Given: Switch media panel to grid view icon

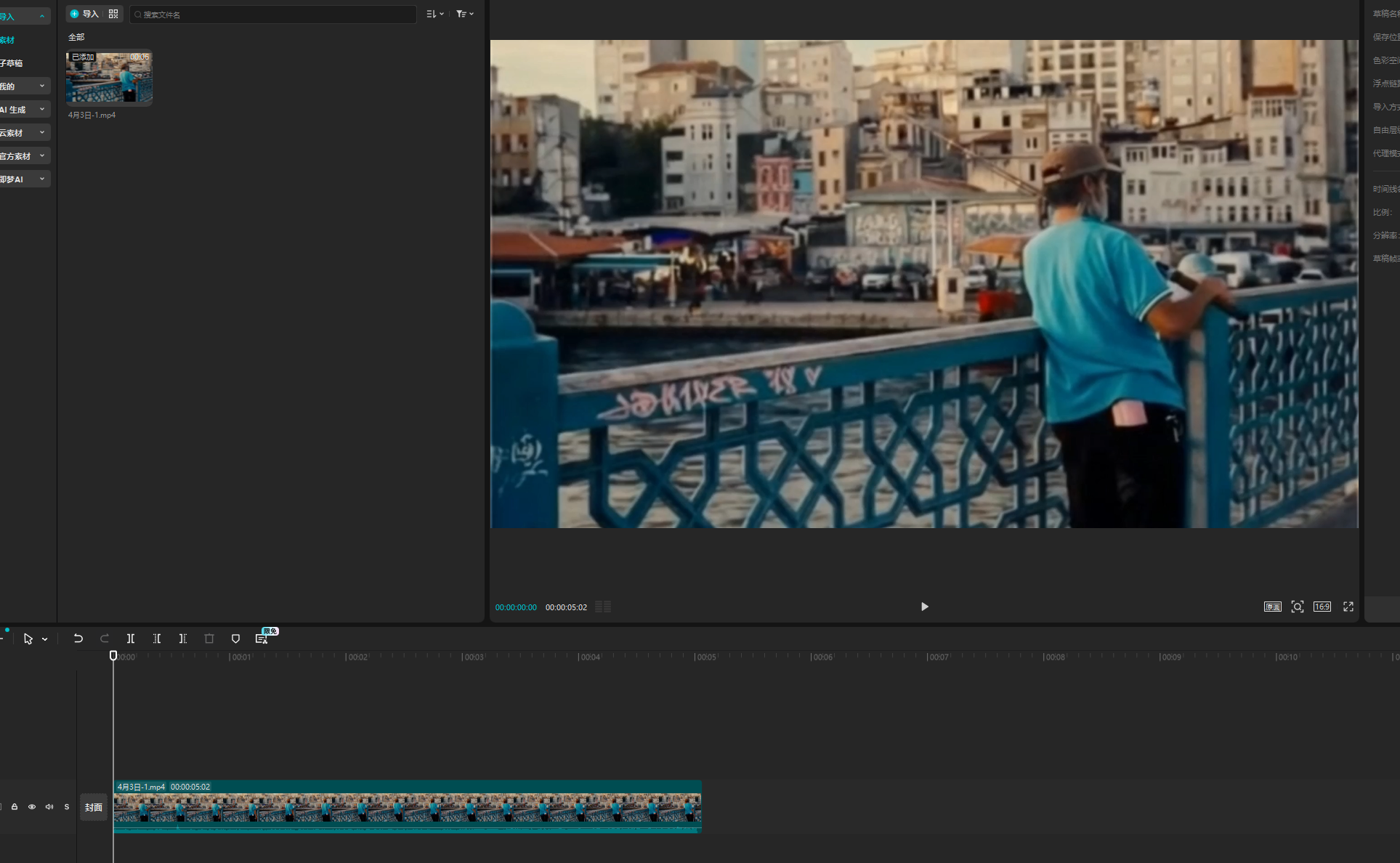Looking at the screenshot, I should (113, 14).
